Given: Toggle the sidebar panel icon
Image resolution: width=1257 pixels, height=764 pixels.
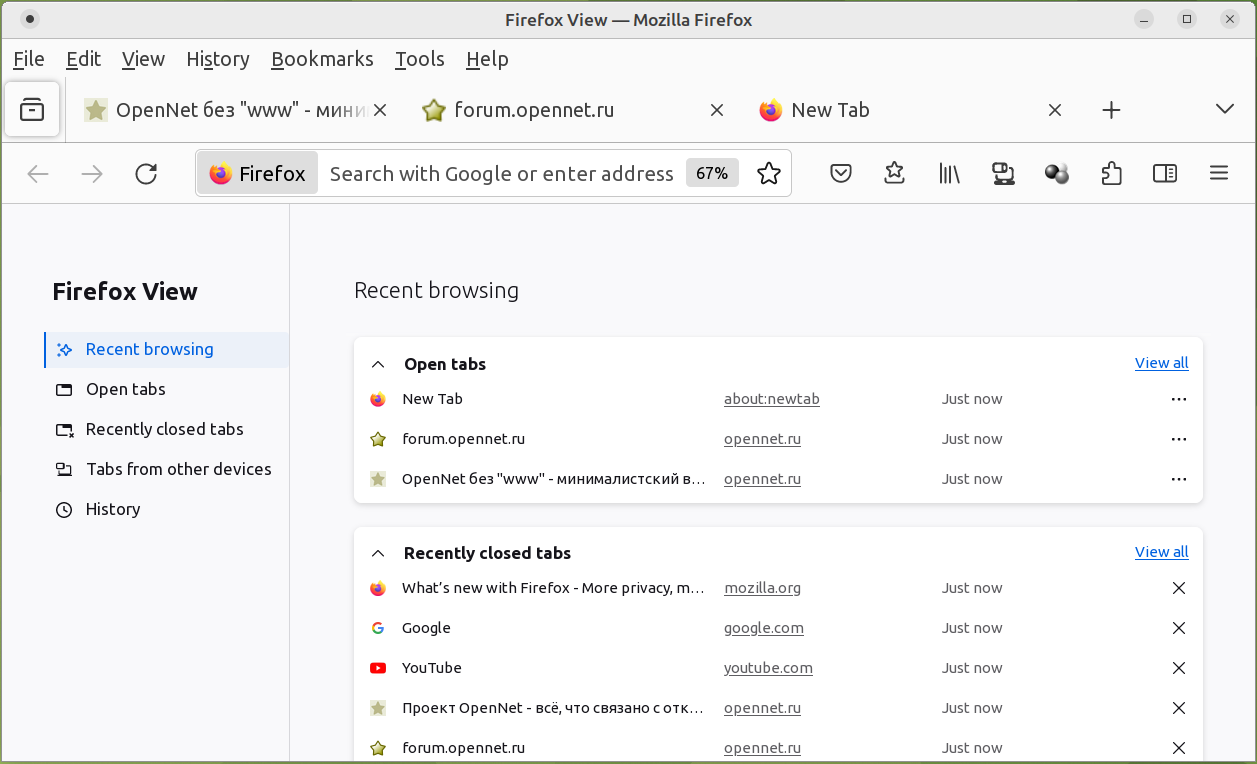Looking at the screenshot, I should [x=1165, y=174].
